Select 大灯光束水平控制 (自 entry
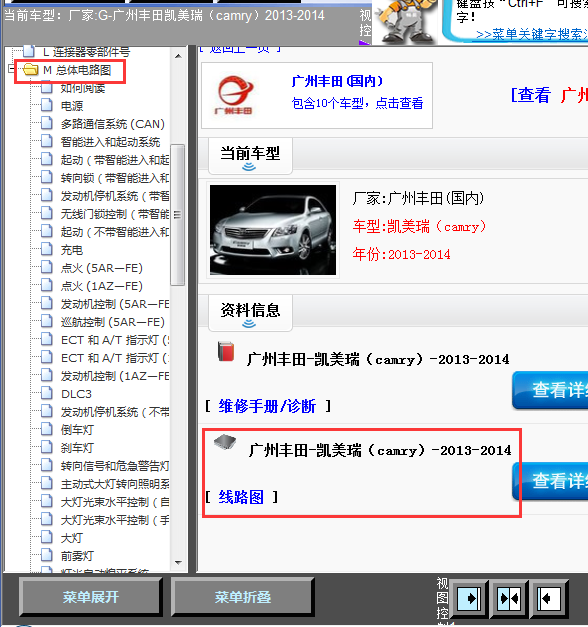 (x=114, y=501)
